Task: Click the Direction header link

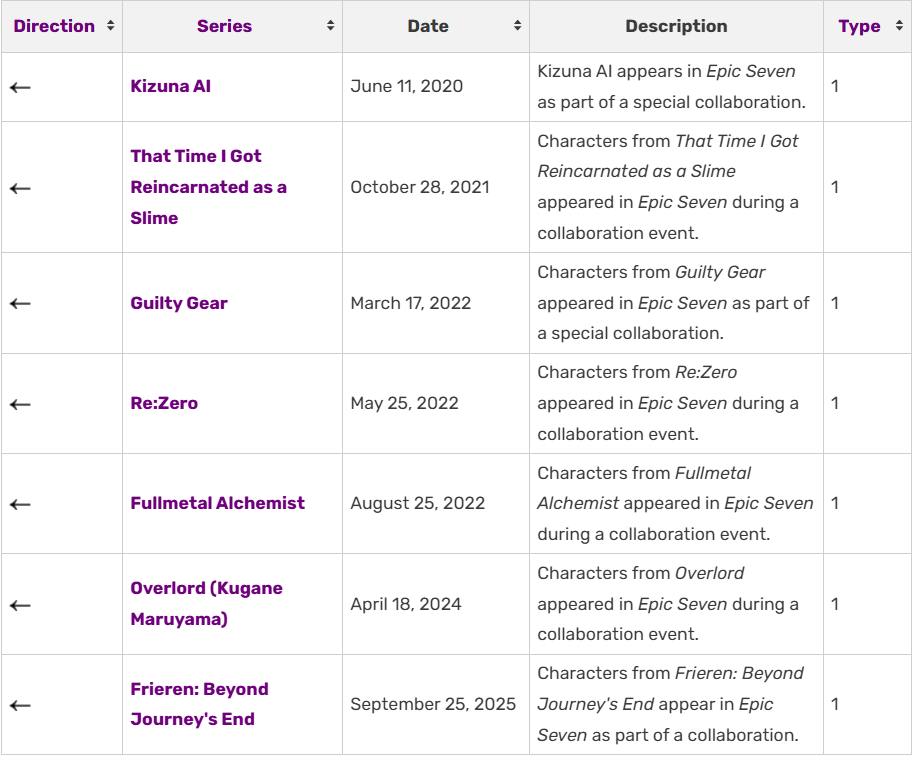Action: (54, 26)
